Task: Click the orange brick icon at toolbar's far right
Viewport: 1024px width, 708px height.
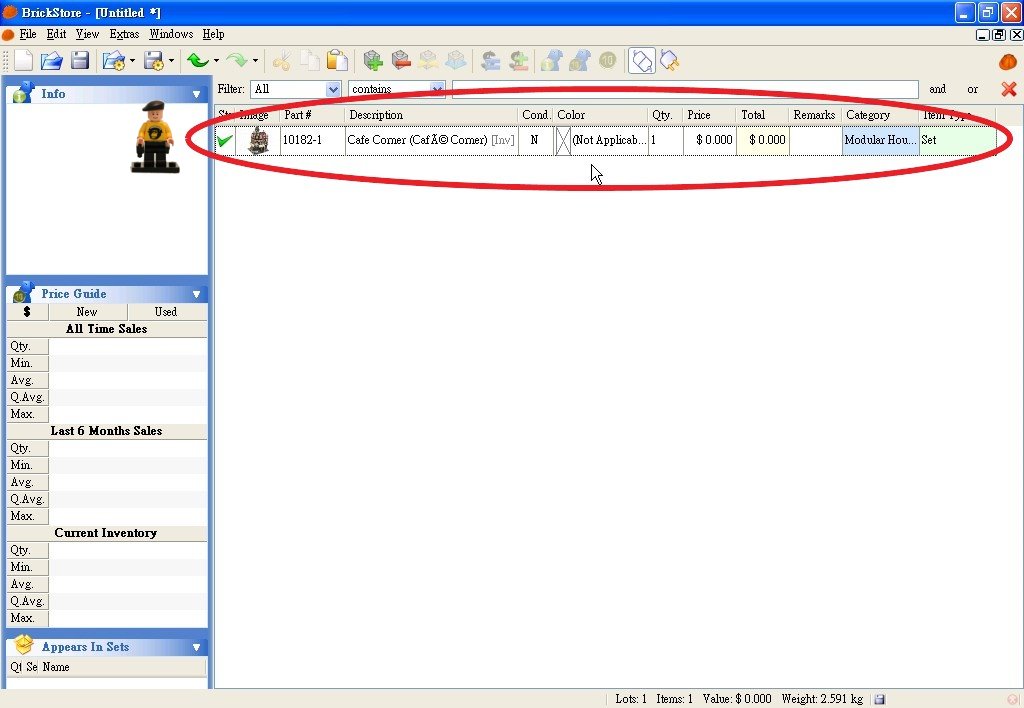Action: click(1008, 61)
